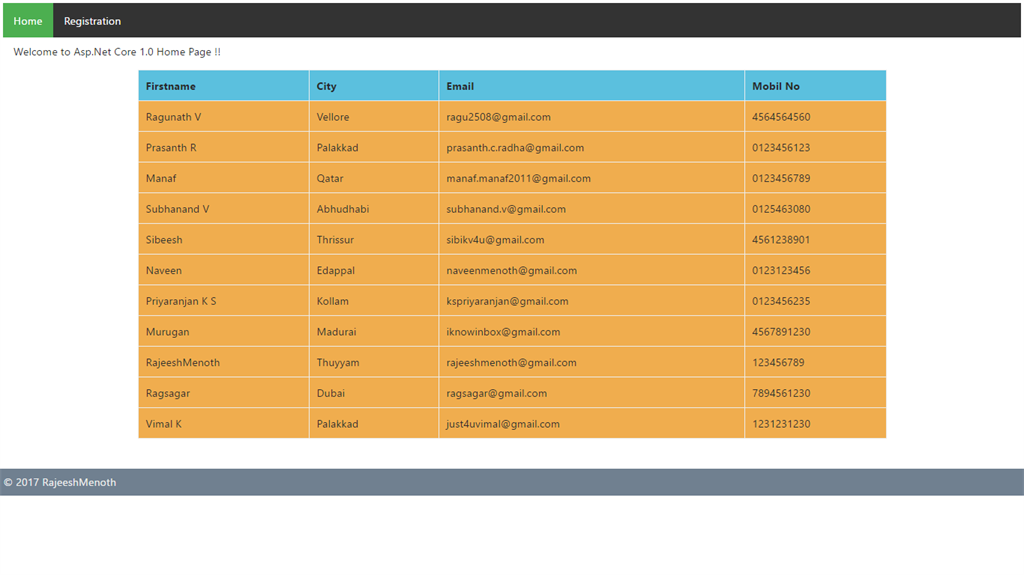
Task: Click mobile number 1231231230
Action: (781, 424)
